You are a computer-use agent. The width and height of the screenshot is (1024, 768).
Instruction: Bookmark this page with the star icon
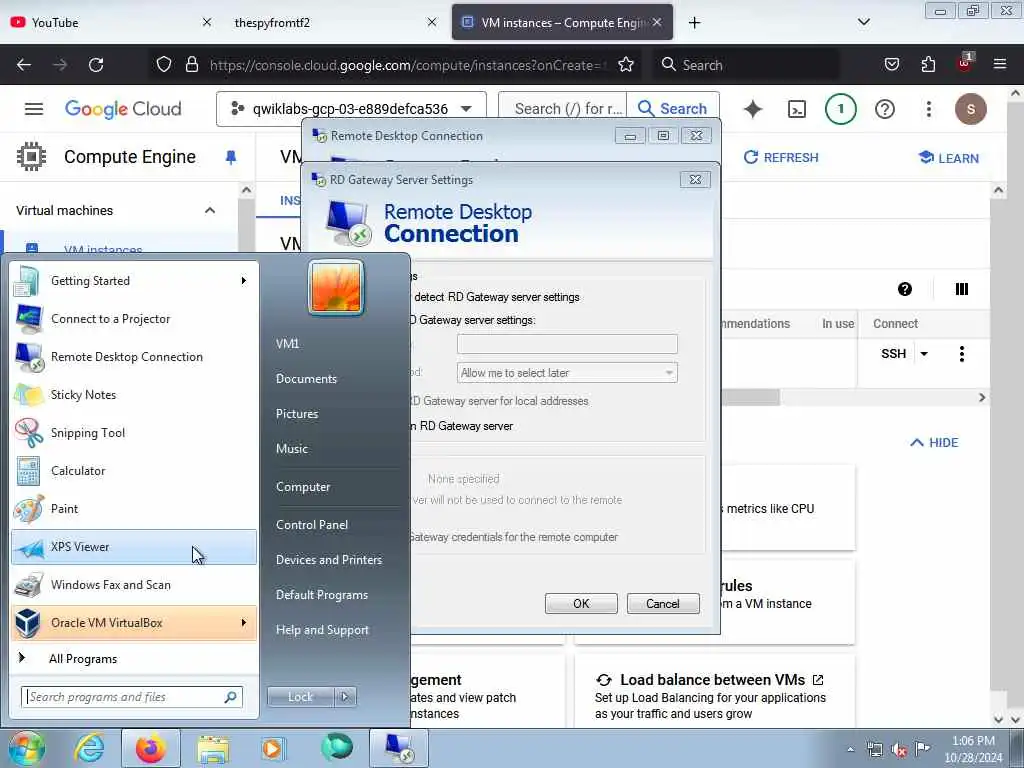(x=626, y=65)
